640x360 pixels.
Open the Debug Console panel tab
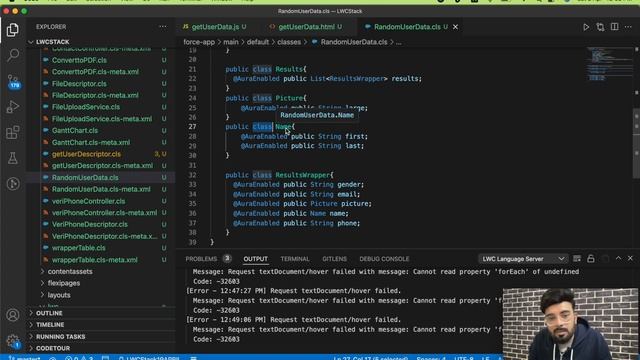384,259
